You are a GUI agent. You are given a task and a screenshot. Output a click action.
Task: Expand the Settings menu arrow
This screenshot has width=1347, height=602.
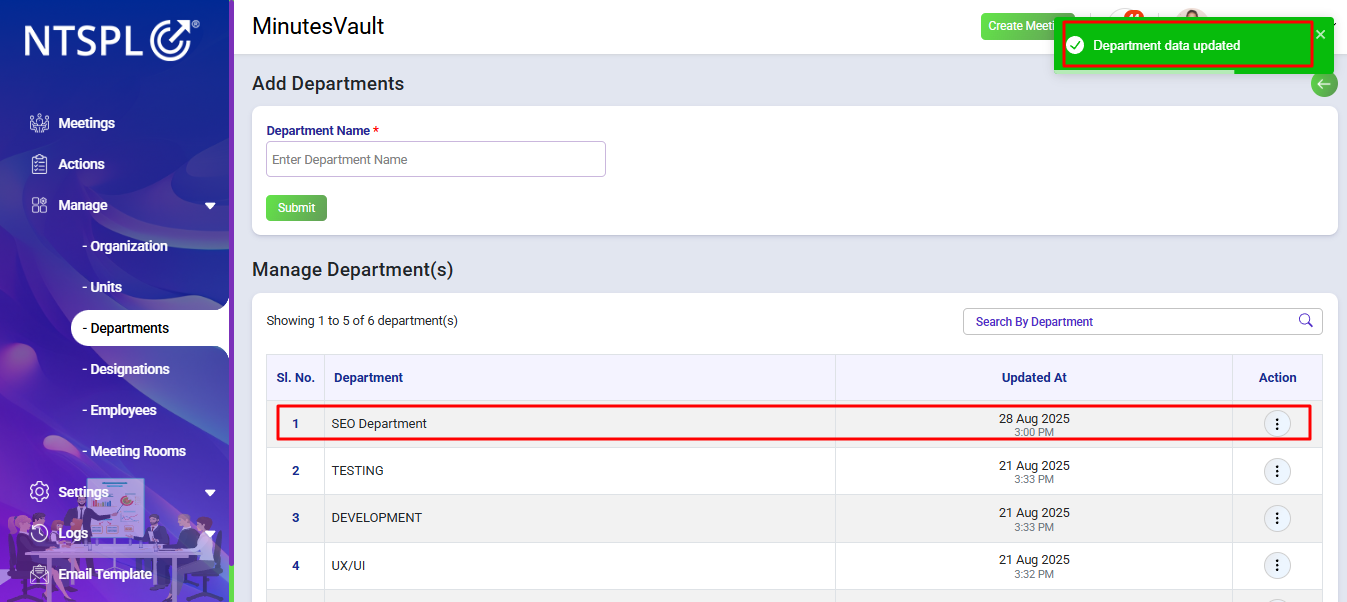coord(210,492)
